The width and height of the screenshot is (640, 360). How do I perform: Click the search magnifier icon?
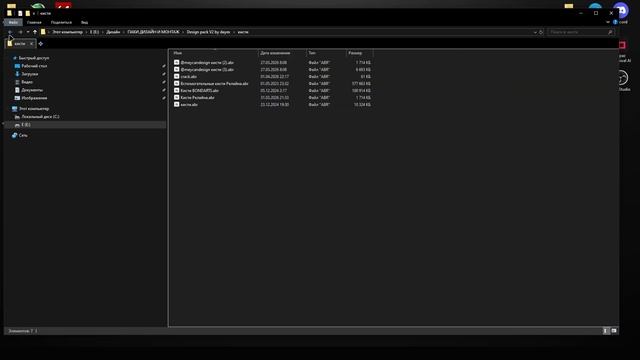click(x=610, y=32)
